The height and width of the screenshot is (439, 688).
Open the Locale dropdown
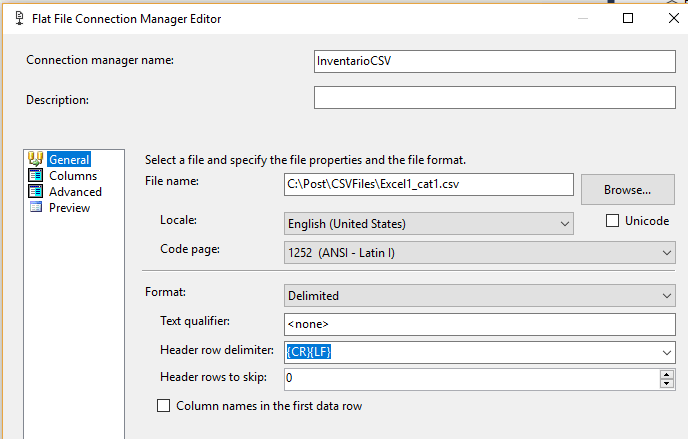(429, 224)
